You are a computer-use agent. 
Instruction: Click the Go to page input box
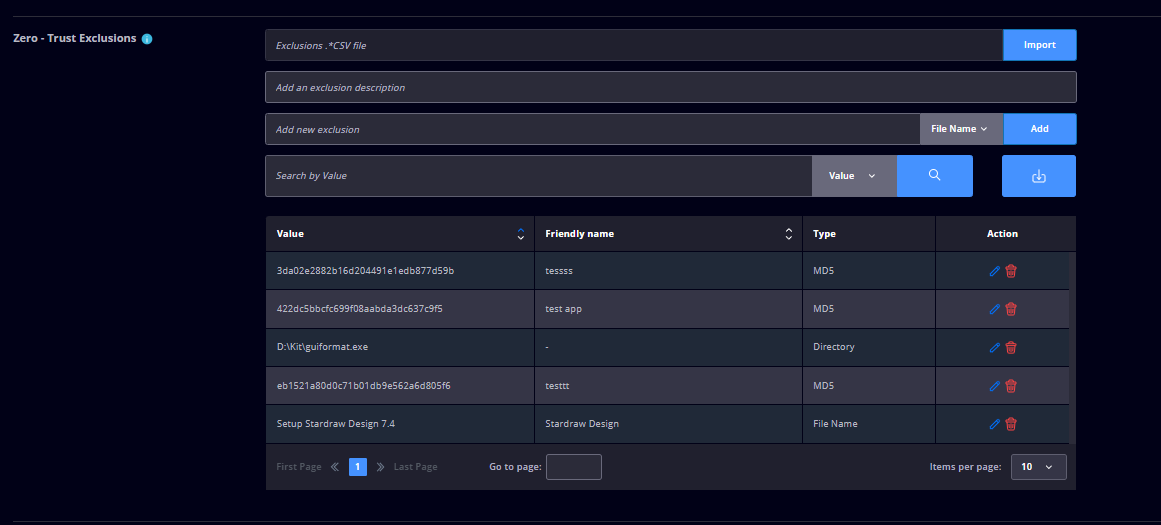pyautogui.click(x=574, y=467)
